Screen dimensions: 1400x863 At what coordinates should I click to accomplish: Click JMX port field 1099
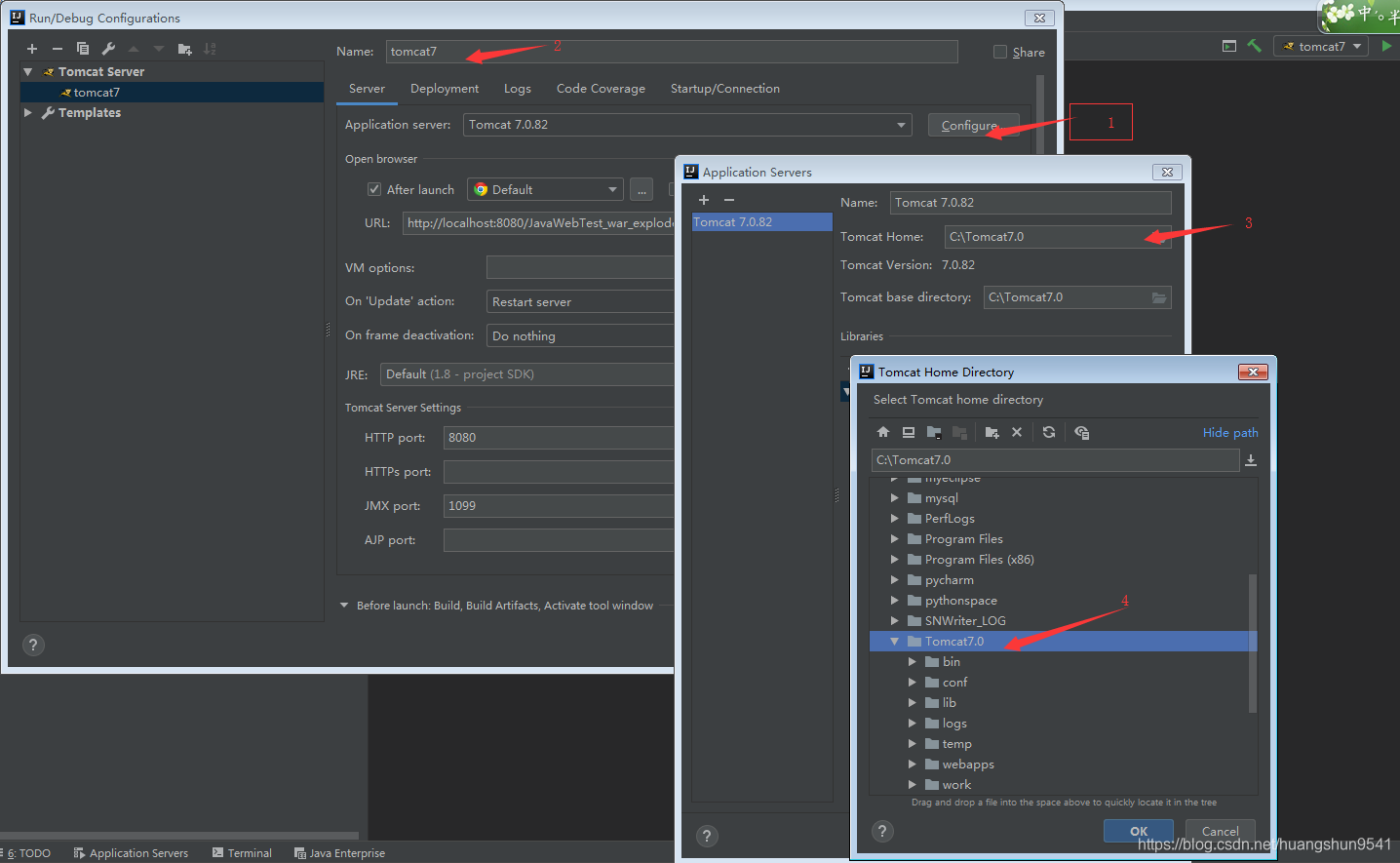[x=559, y=506]
